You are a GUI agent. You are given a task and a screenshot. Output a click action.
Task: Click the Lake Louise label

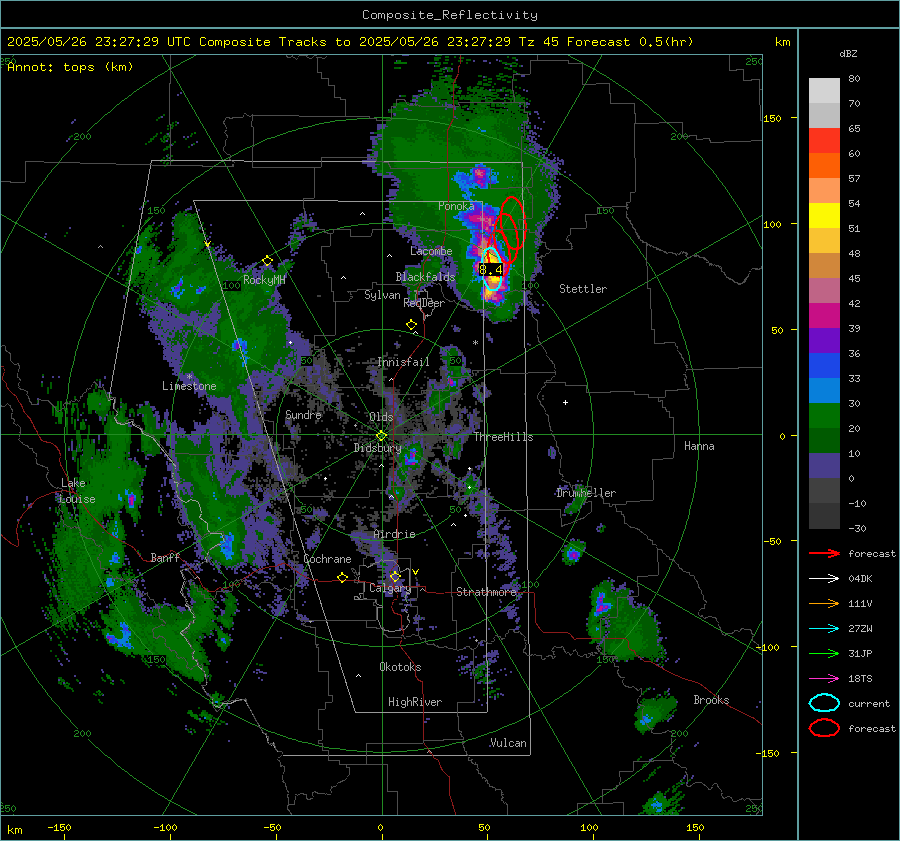(78, 491)
